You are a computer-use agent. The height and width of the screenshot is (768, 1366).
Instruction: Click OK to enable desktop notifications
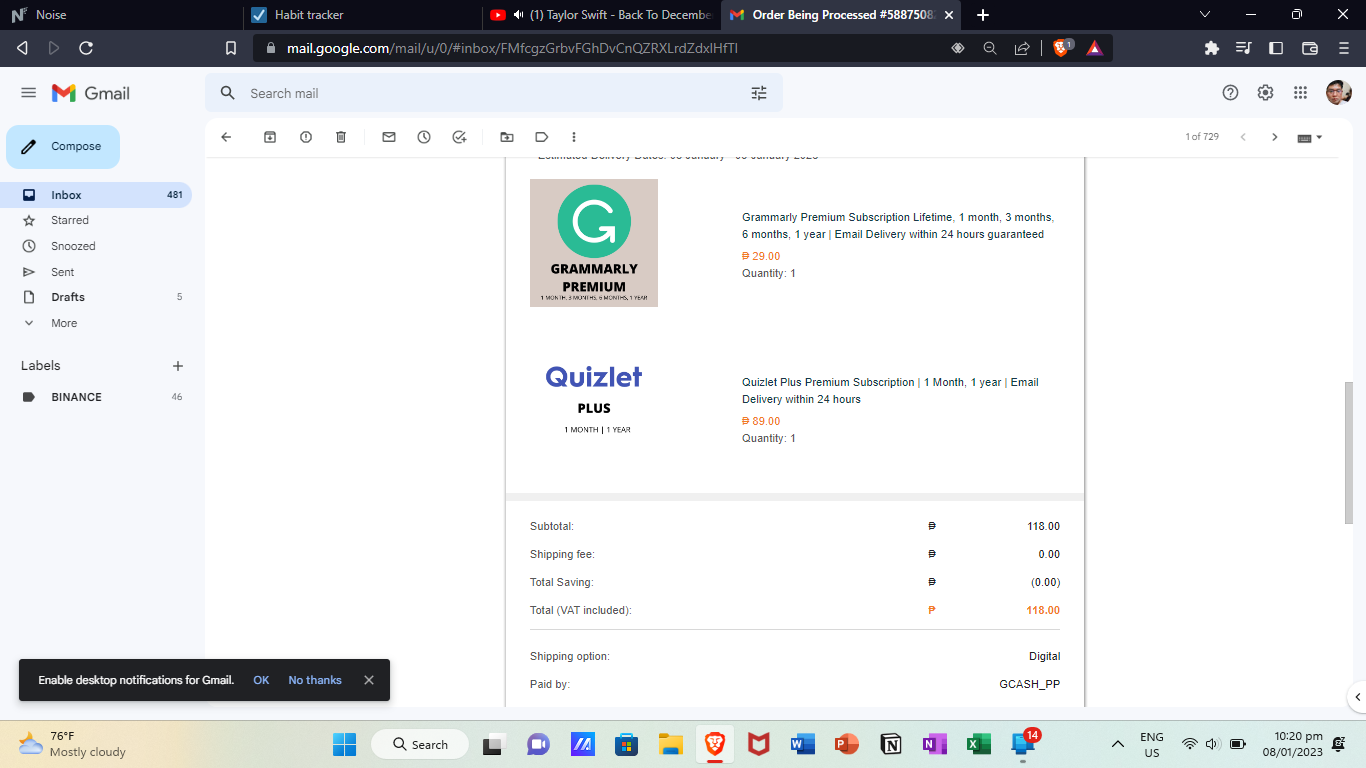pos(261,680)
